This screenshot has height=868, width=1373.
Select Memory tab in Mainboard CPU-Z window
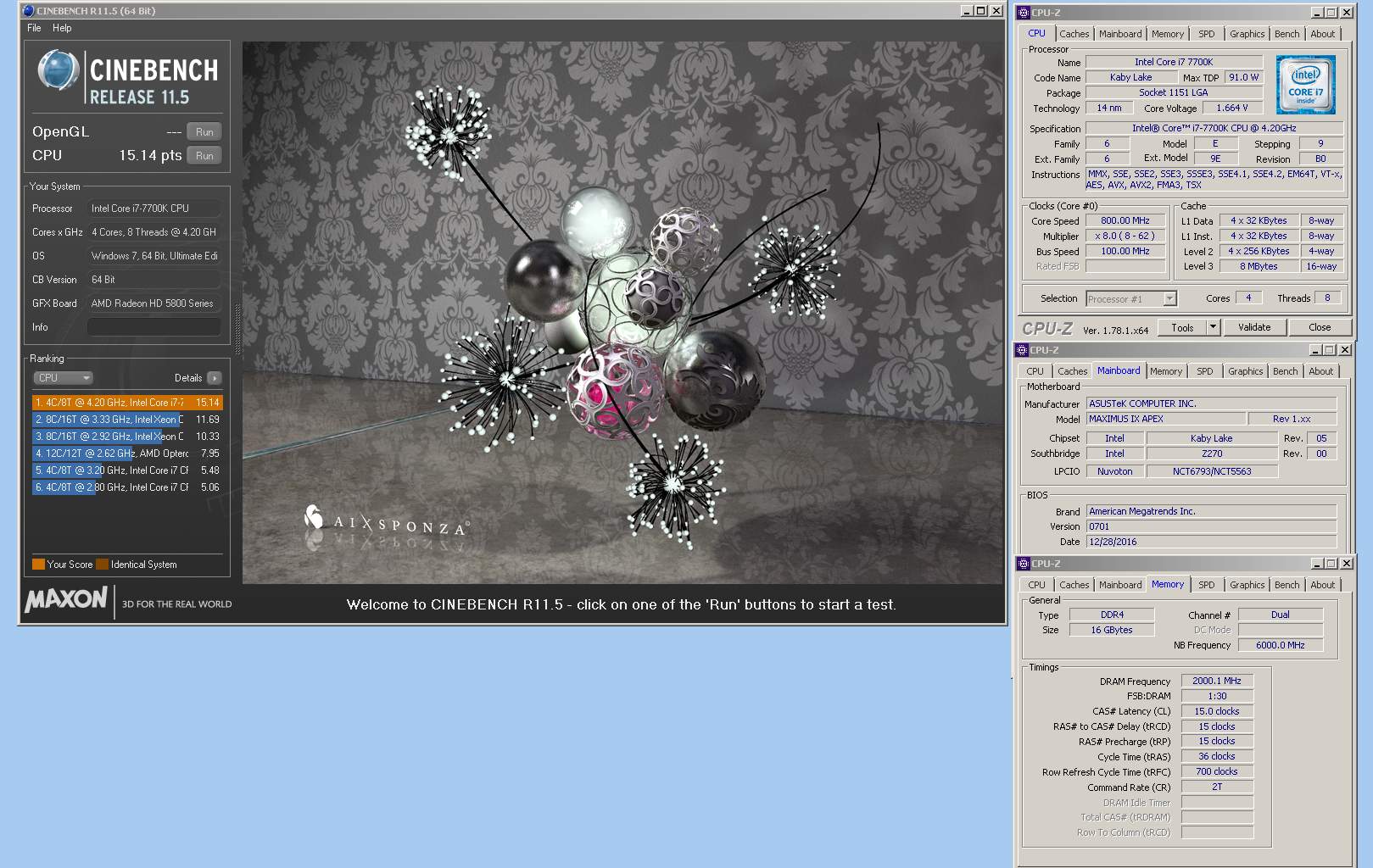tap(1166, 371)
